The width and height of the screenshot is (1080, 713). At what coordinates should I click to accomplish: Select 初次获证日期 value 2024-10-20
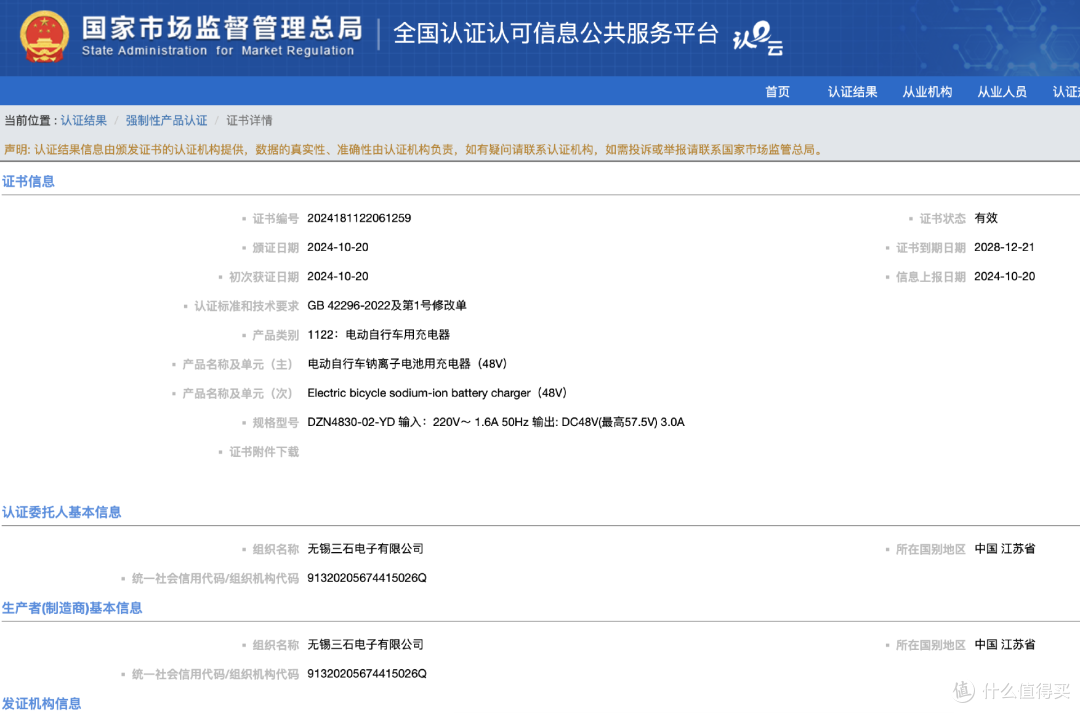(338, 276)
